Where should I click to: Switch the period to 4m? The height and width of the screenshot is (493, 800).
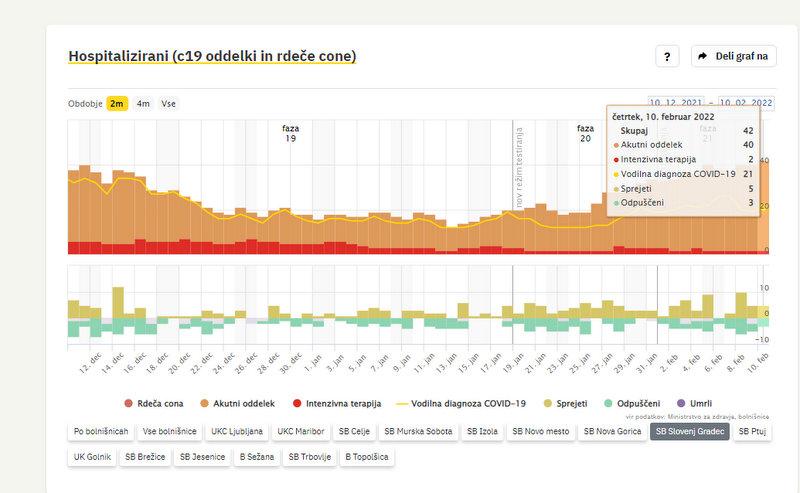coord(144,103)
